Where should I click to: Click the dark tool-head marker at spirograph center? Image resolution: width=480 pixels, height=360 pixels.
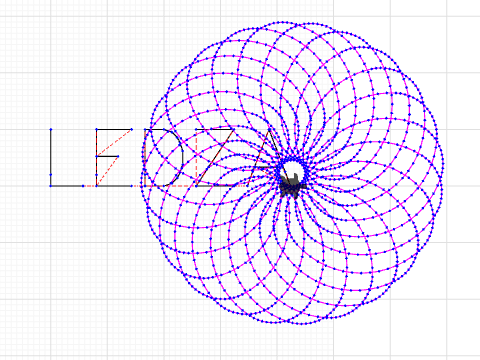click(x=292, y=187)
